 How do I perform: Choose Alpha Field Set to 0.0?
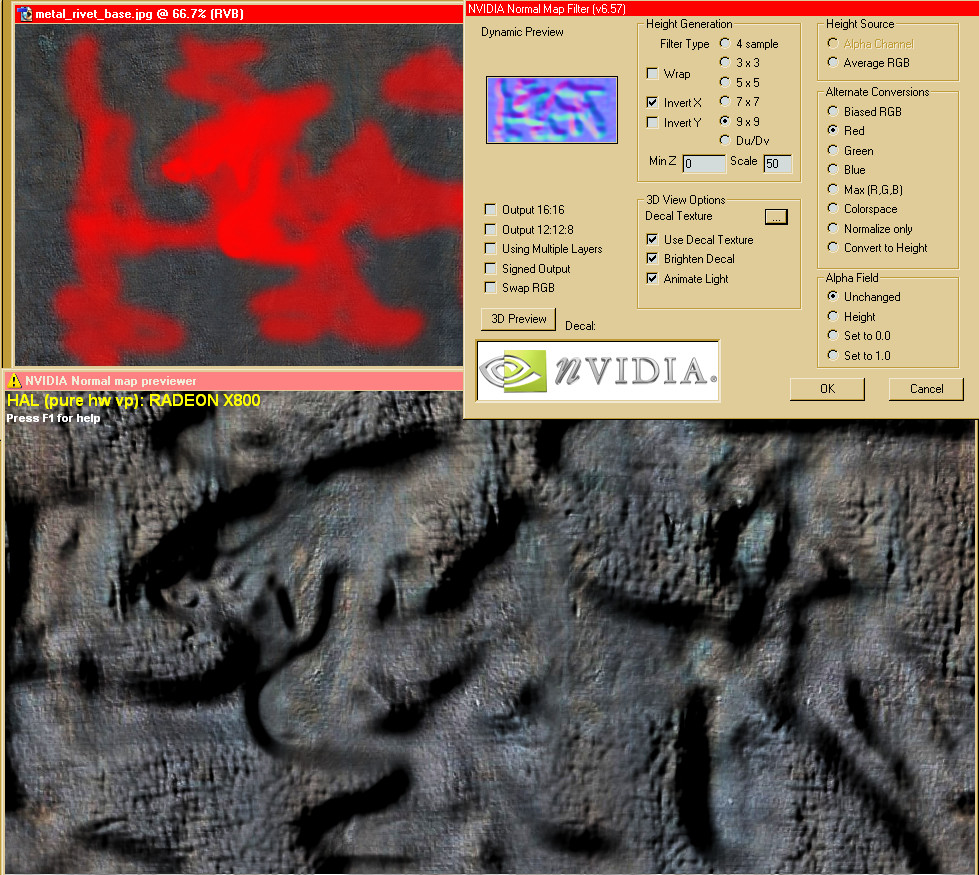click(833, 335)
